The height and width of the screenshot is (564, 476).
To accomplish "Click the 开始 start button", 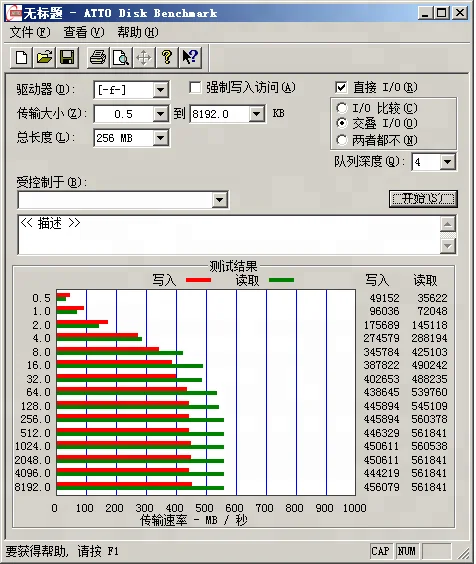I will point(423,199).
